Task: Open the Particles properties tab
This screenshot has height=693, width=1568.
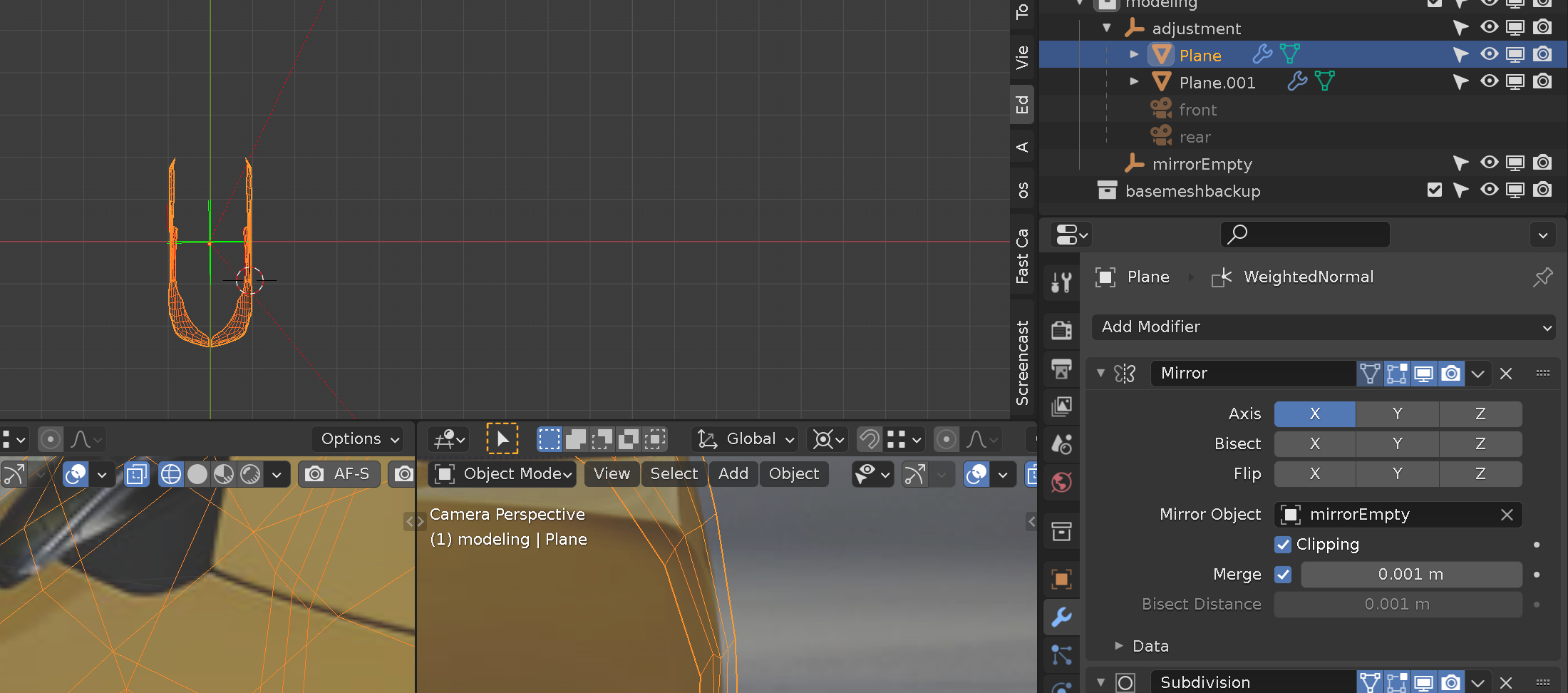Action: tap(1061, 654)
